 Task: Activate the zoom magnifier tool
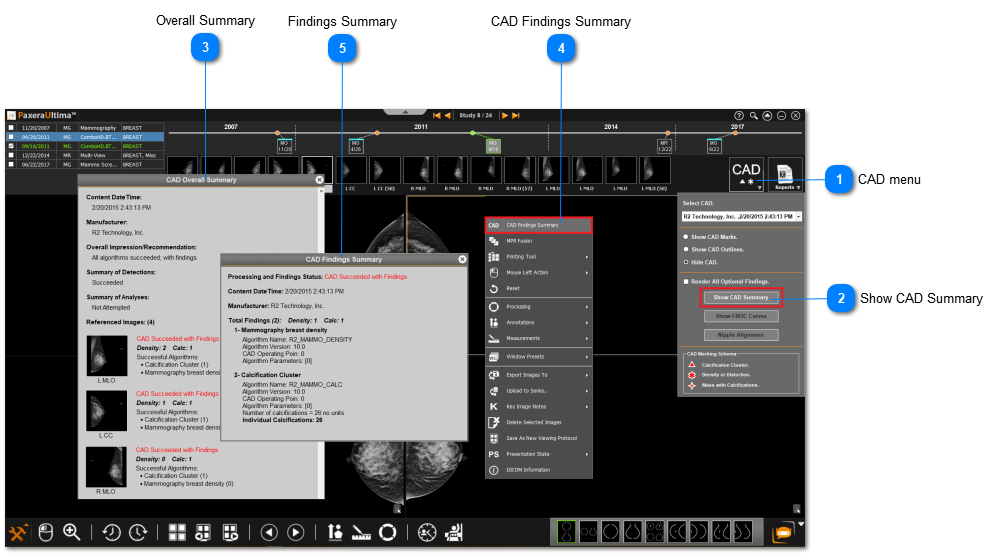click(x=71, y=532)
